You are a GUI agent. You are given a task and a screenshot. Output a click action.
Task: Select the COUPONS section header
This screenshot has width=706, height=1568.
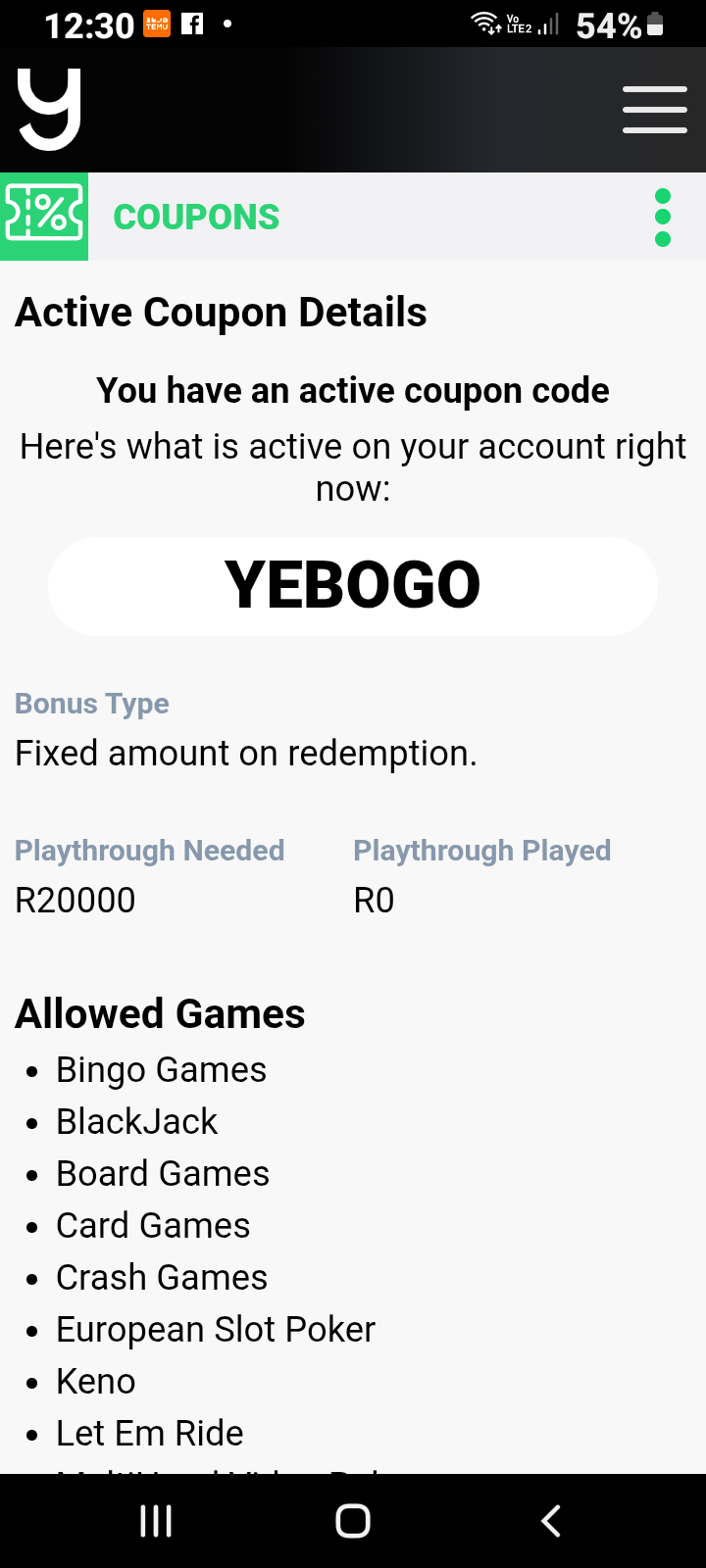click(196, 217)
